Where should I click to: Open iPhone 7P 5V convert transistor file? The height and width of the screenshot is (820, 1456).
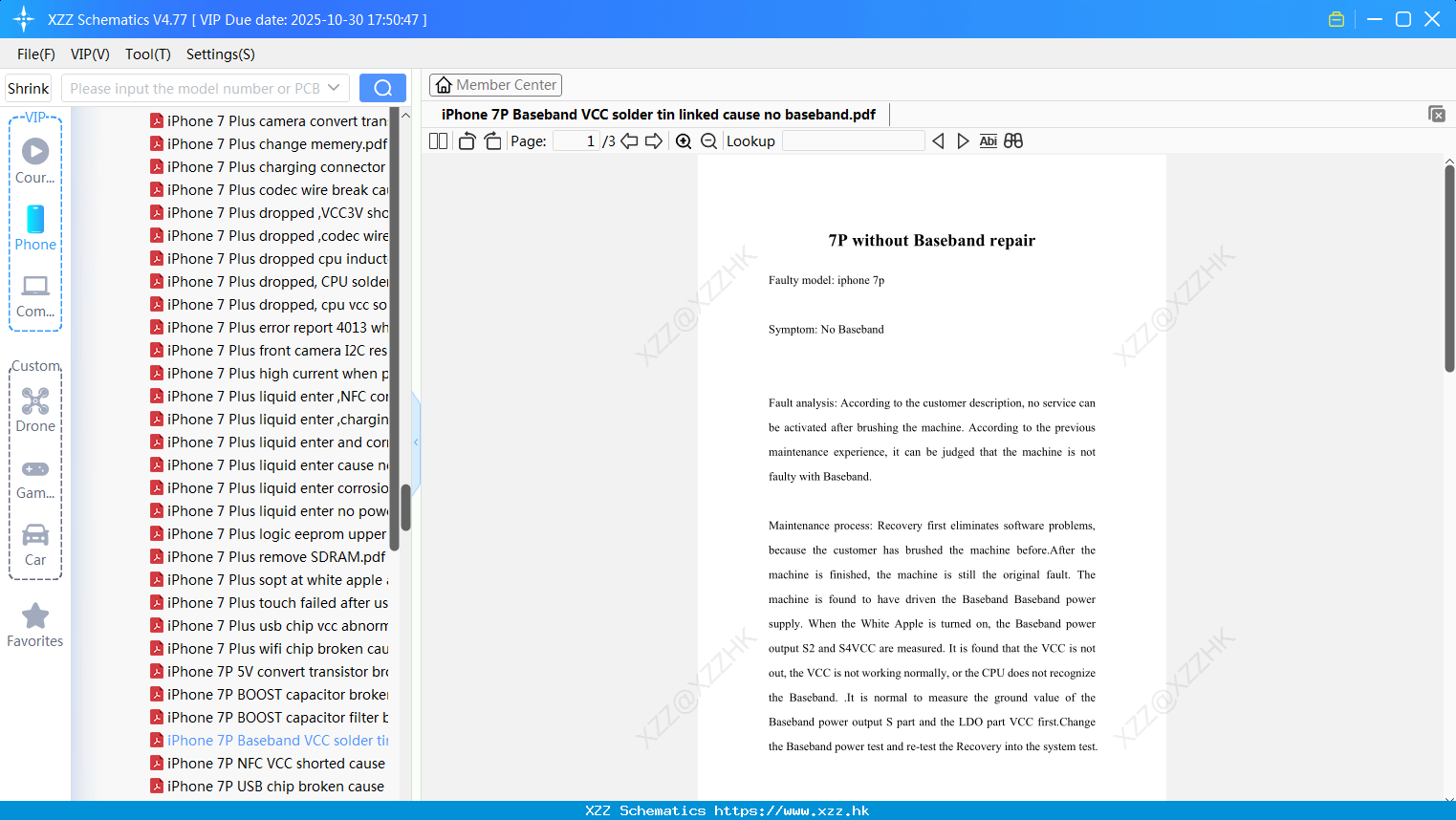tap(269, 672)
